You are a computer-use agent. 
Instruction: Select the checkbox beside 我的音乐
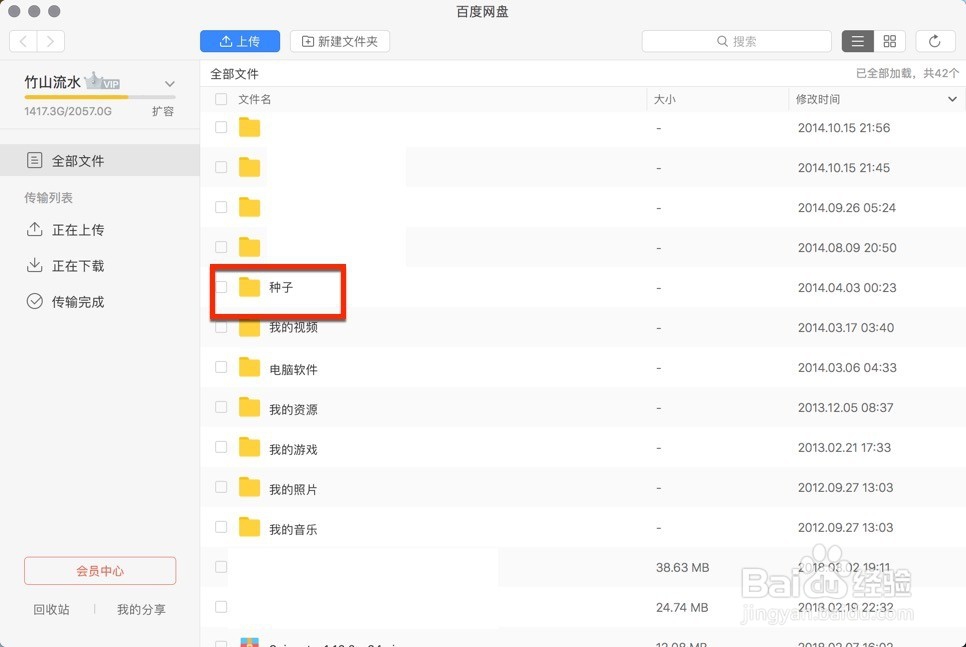tap(221, 527)
